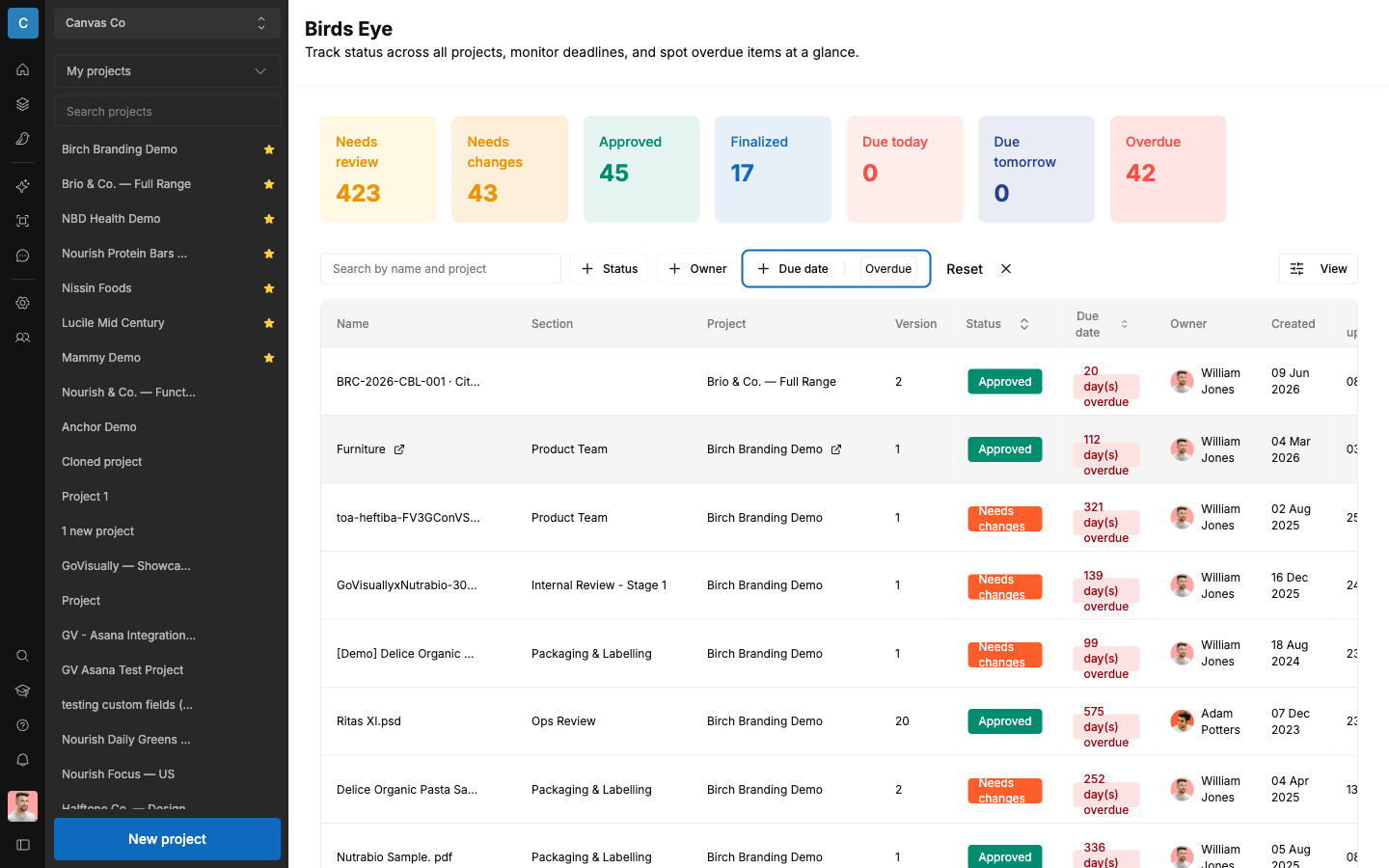1389x868 pixels.
Task: Unstar the Brio & Co. — Full Range project
Action: tap(269, 184)
